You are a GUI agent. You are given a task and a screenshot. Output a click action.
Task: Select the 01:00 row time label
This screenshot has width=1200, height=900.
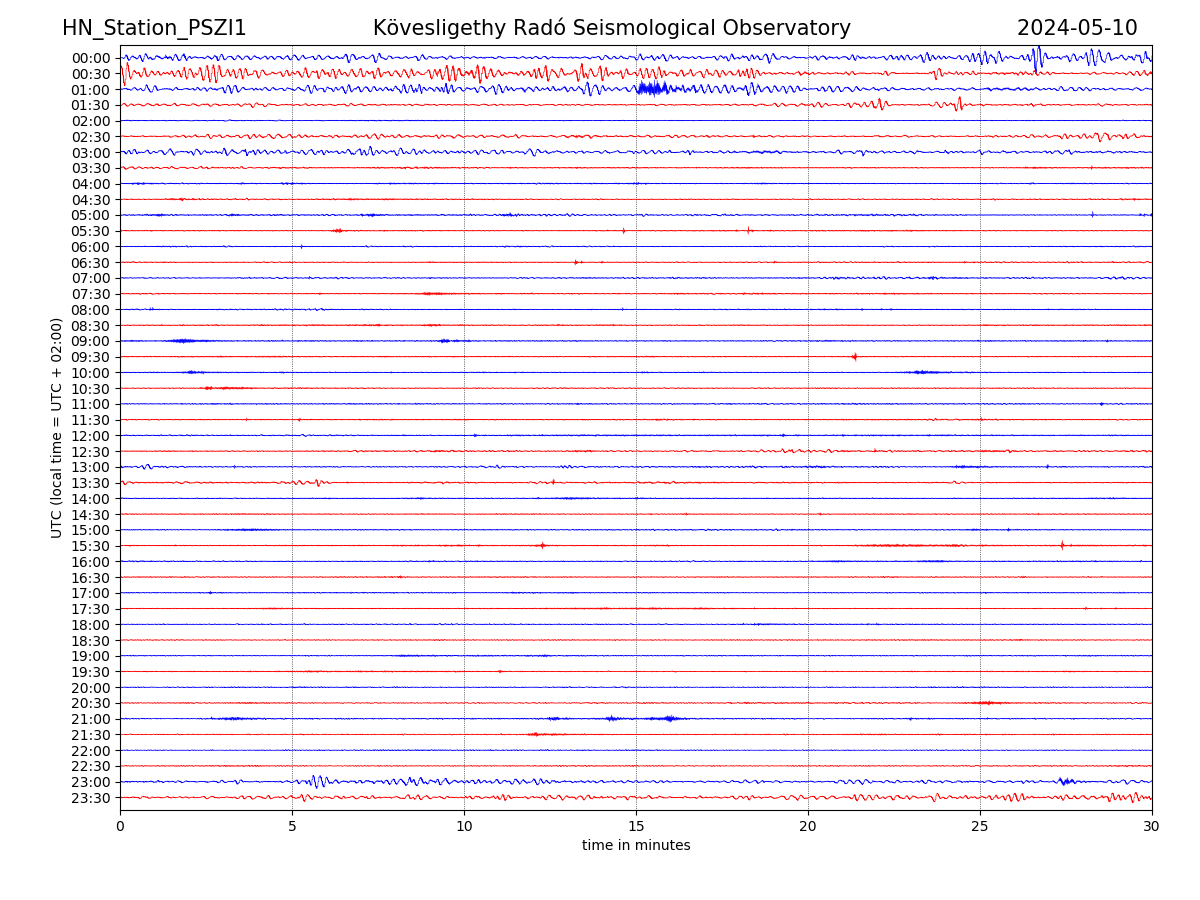[x=90, y=90]
